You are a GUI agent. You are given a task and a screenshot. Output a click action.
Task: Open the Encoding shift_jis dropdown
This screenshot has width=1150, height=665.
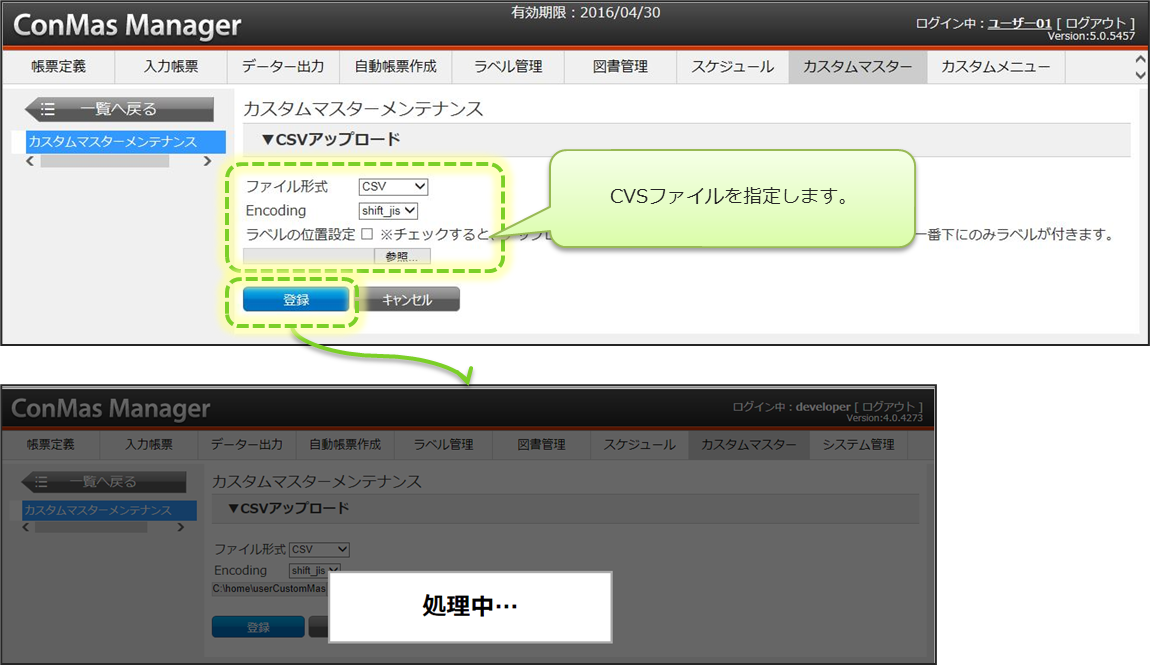click(x=388, y=211)
